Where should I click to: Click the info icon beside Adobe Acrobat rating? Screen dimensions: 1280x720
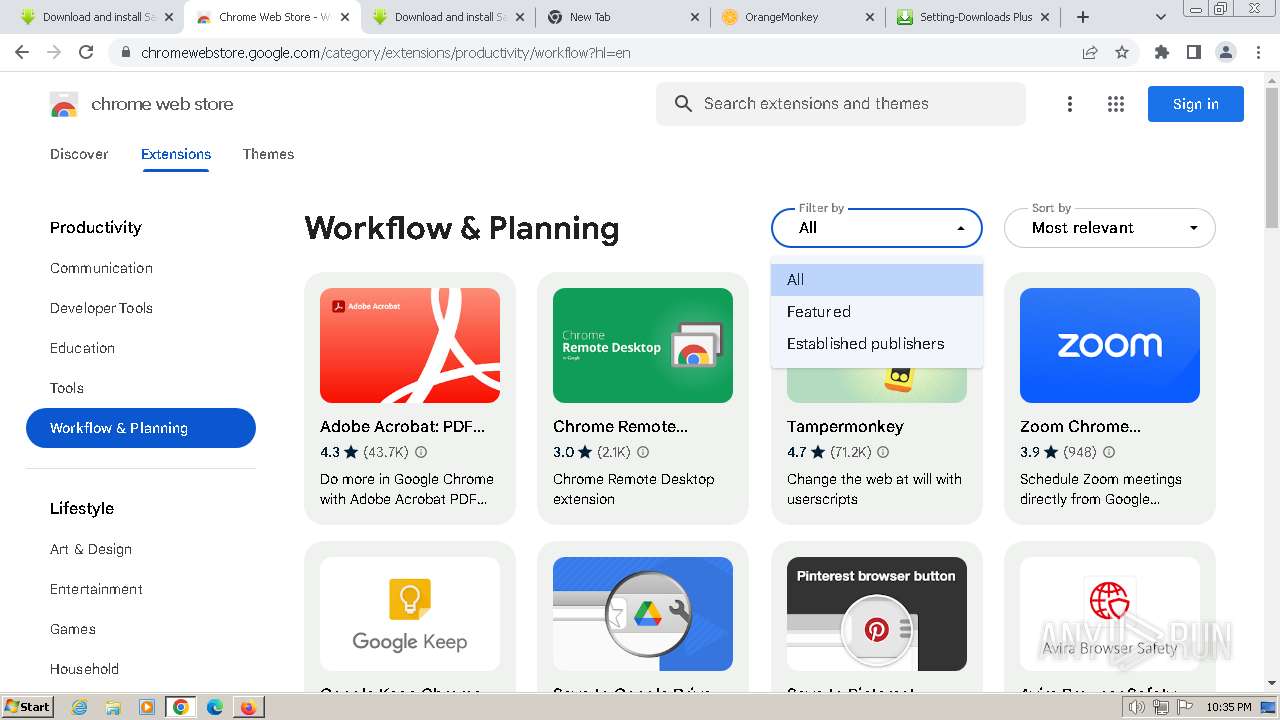421,452
